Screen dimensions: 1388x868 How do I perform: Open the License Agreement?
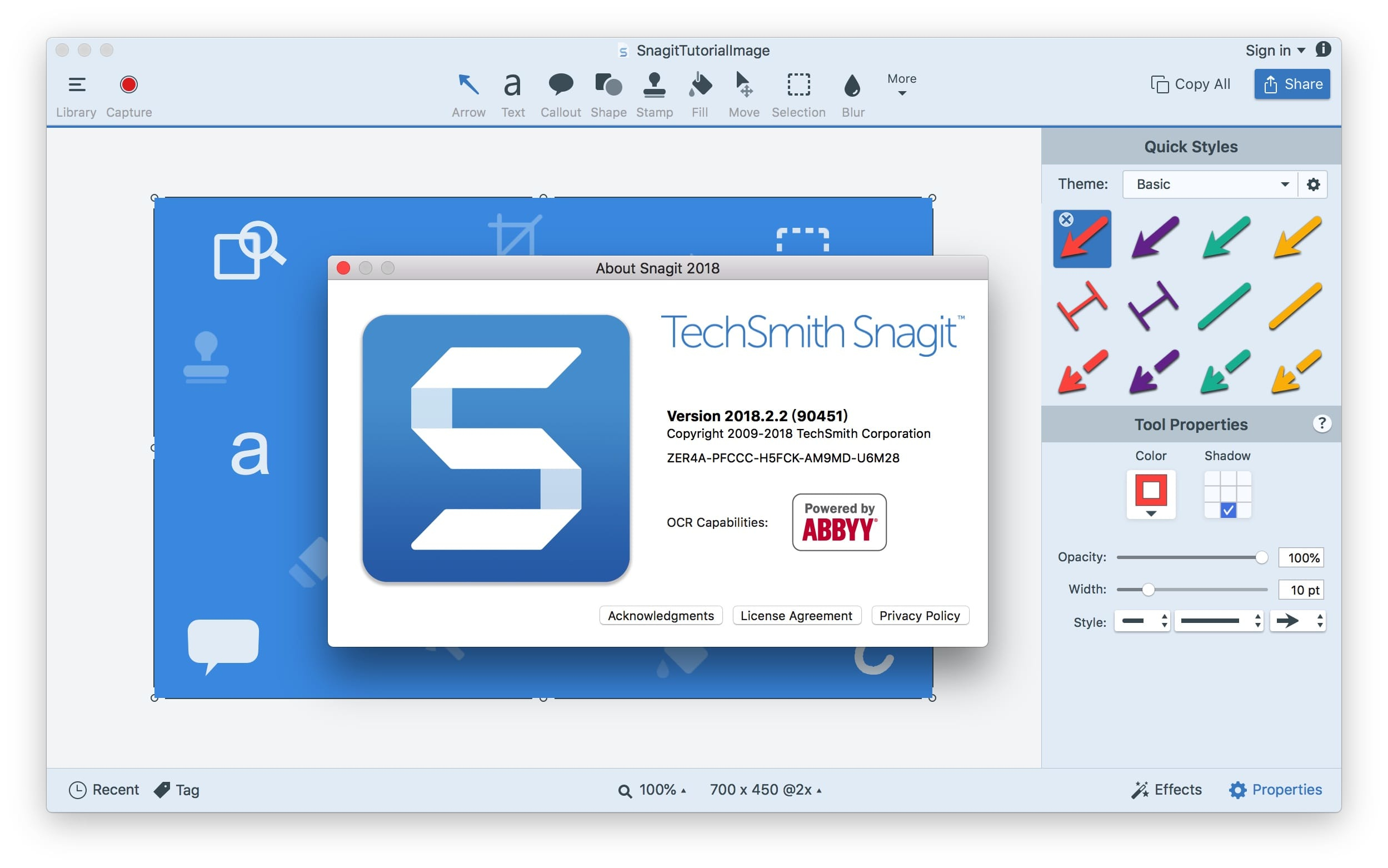pyautogui.click(x=796, y=615)
